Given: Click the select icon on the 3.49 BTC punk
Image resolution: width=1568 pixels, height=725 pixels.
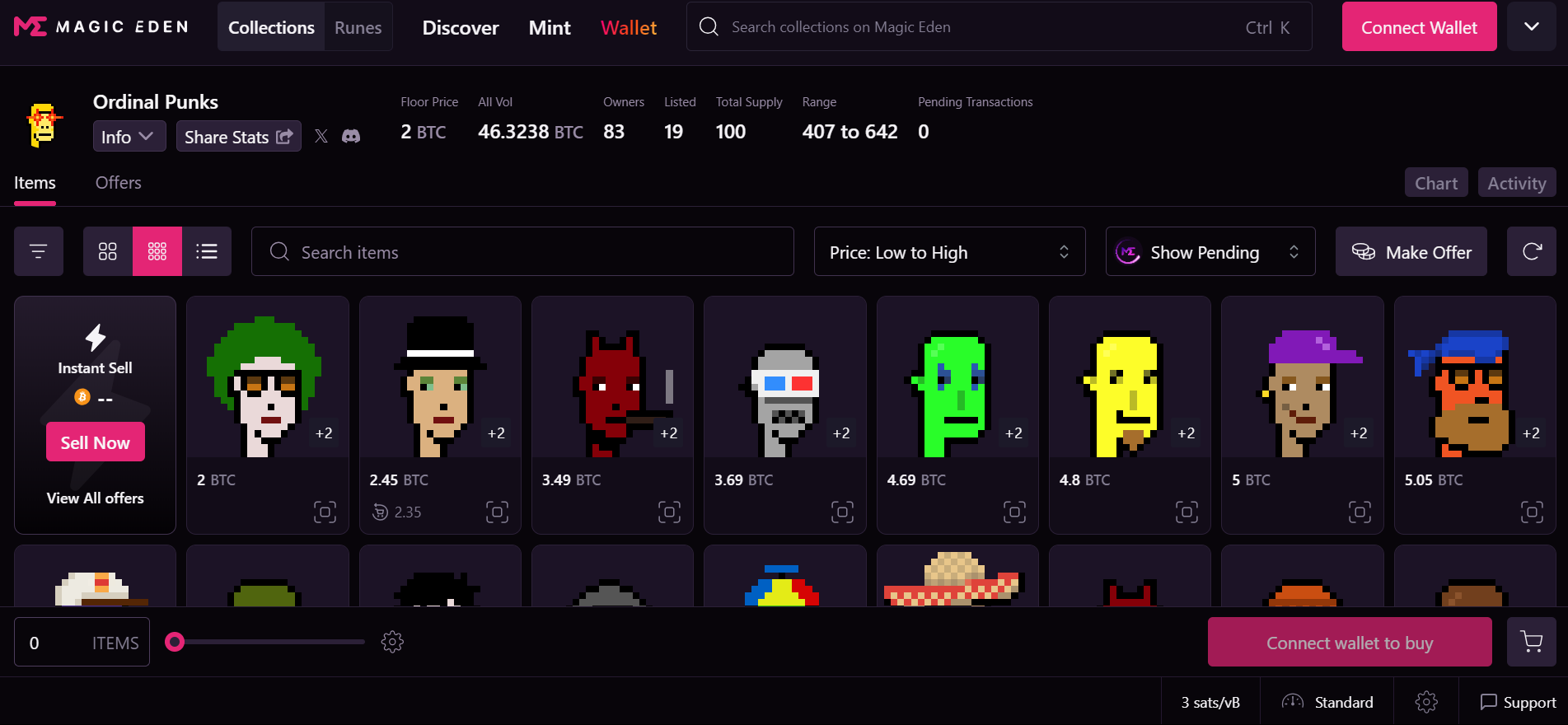Looking at the screenshot, I should click(669, 512).
